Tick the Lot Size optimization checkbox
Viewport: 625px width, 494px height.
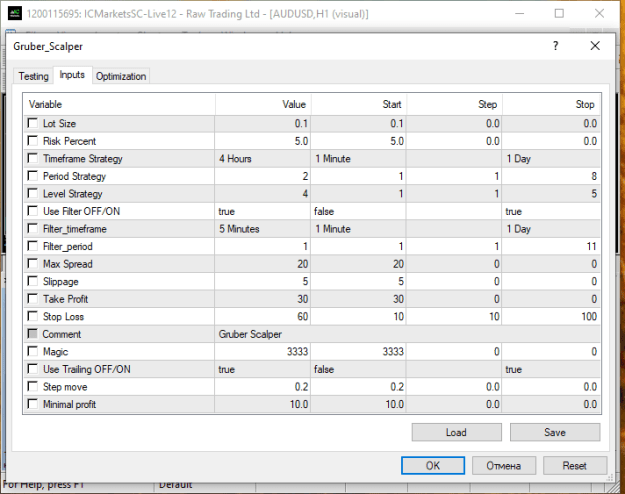point(33,123)
